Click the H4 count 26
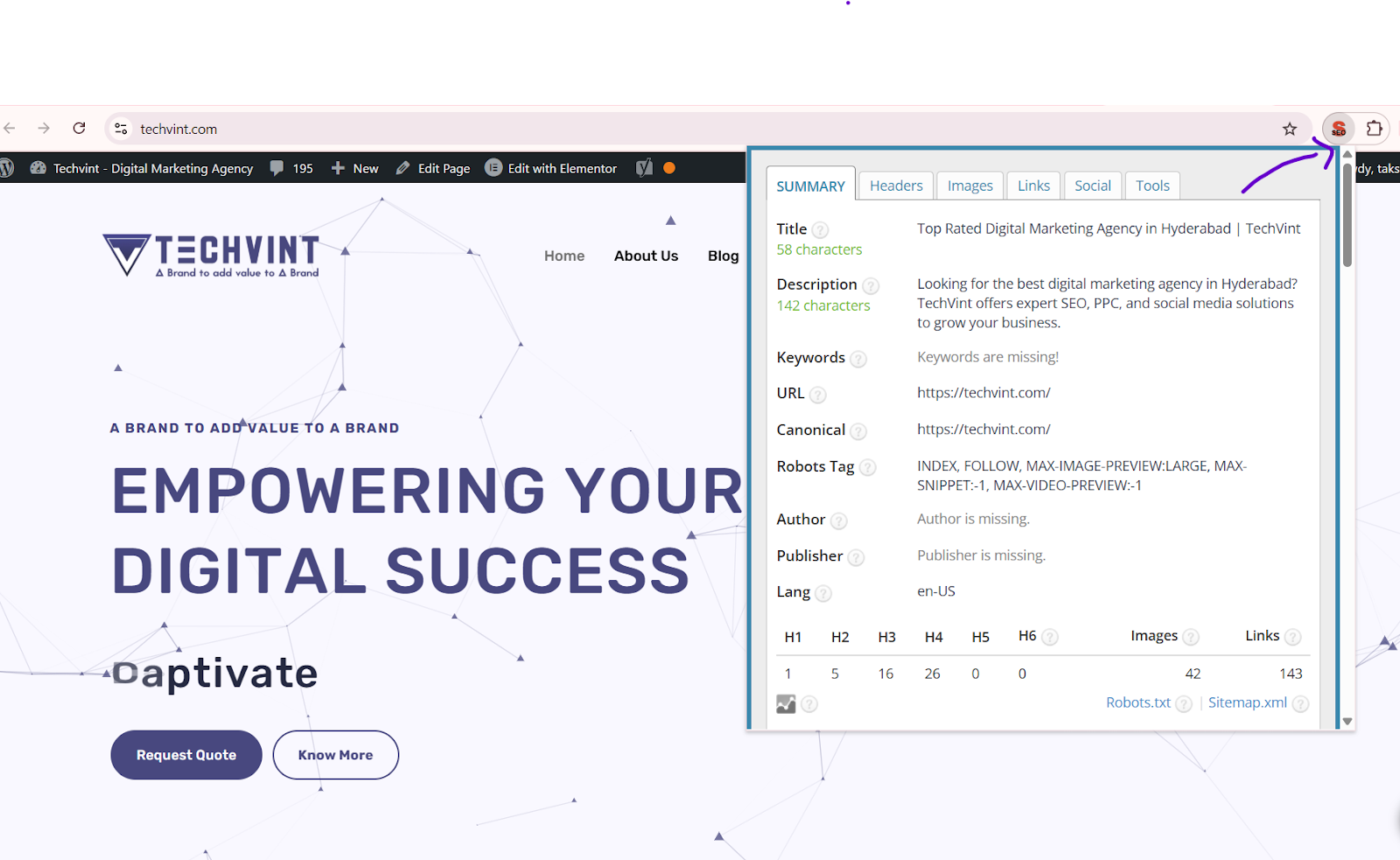This screenshot has height=860, width=1400. [x=932, y=674]
